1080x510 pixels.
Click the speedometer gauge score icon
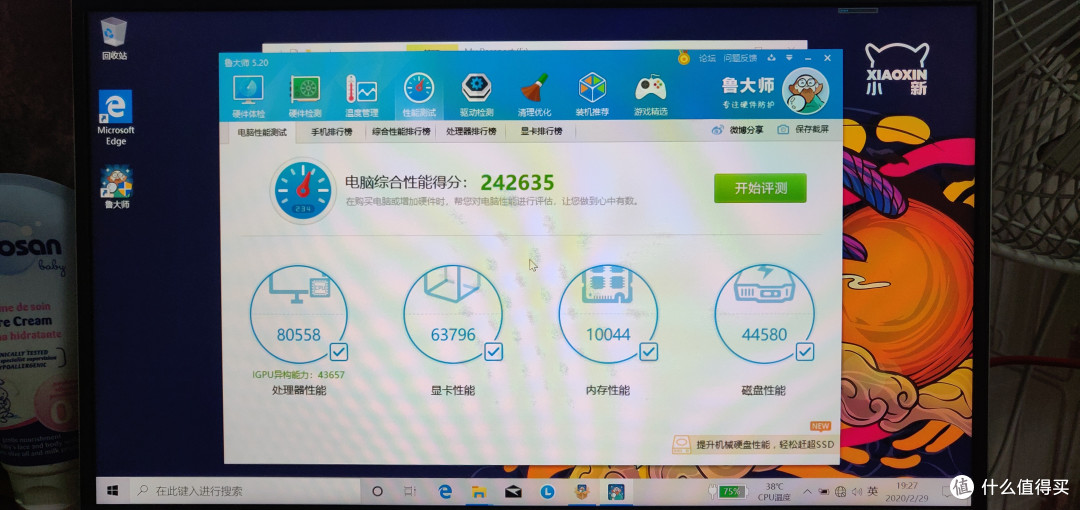point(303,191)
